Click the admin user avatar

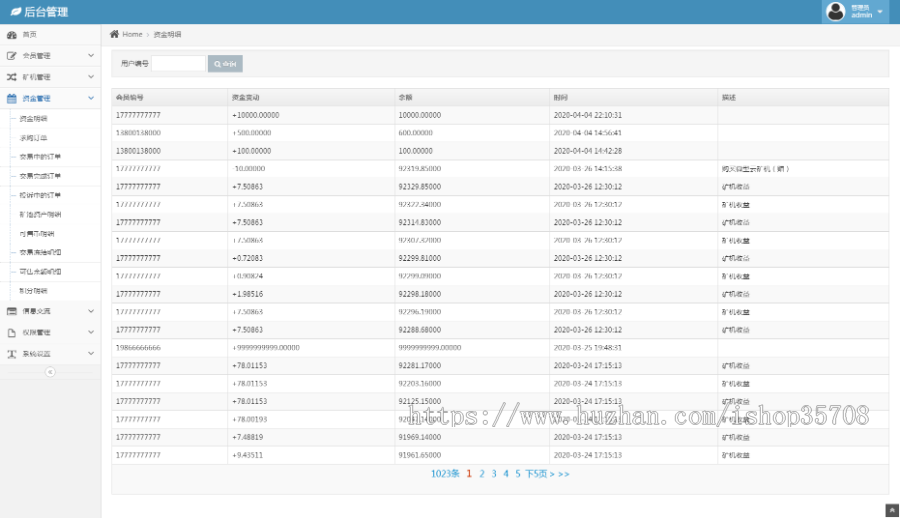point(835,12)
